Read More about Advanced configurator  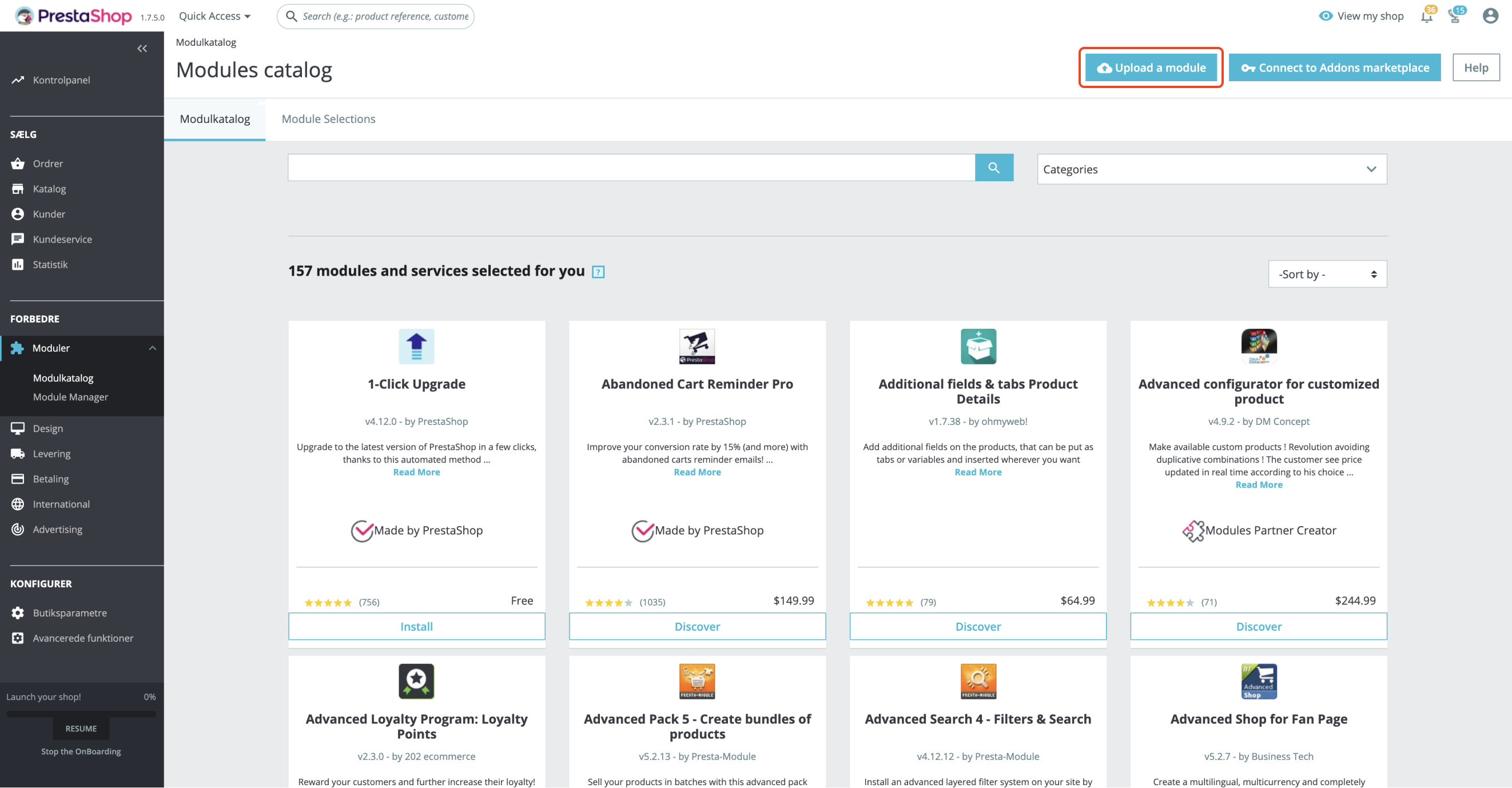click(1259, 485)
